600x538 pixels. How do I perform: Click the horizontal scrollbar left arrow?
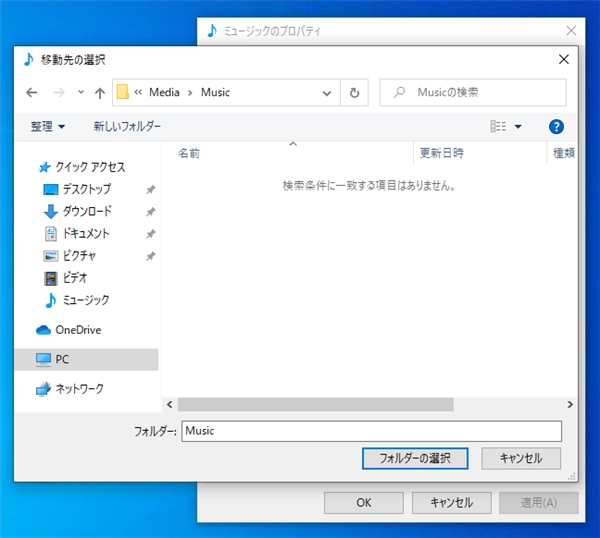pyautogui.click(x=170, y=404)
